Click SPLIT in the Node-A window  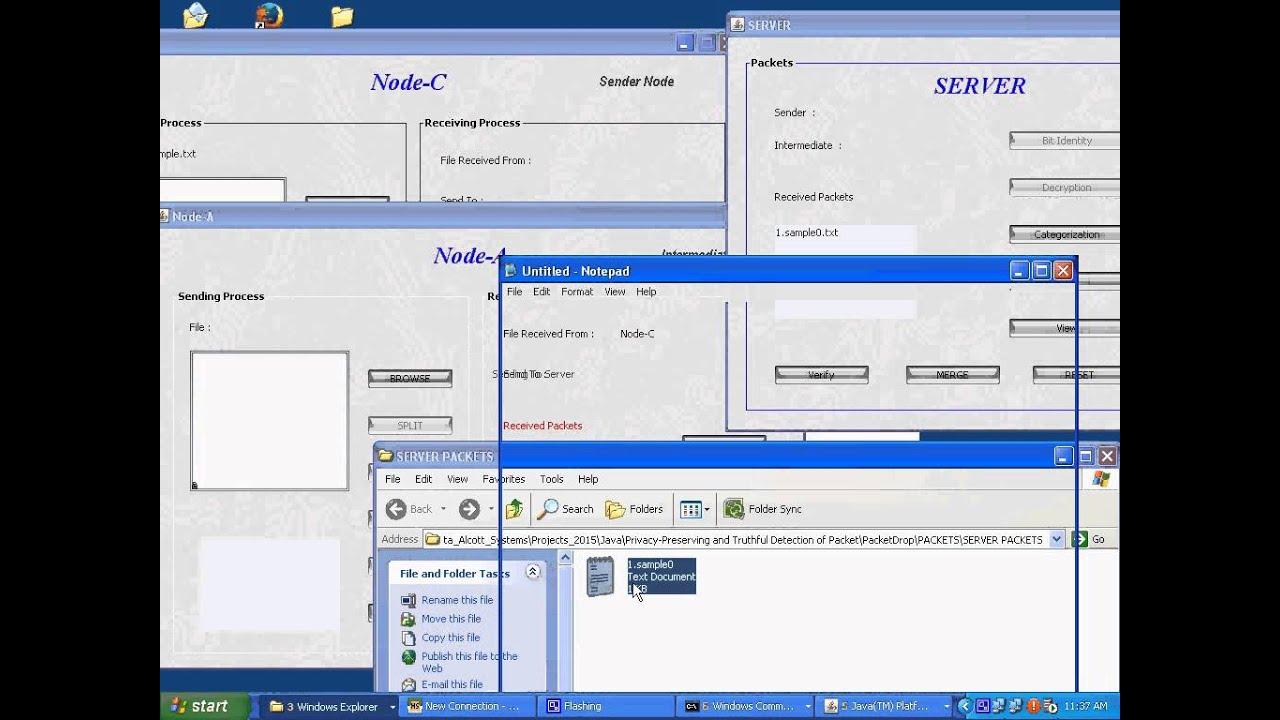pos(410,425)
